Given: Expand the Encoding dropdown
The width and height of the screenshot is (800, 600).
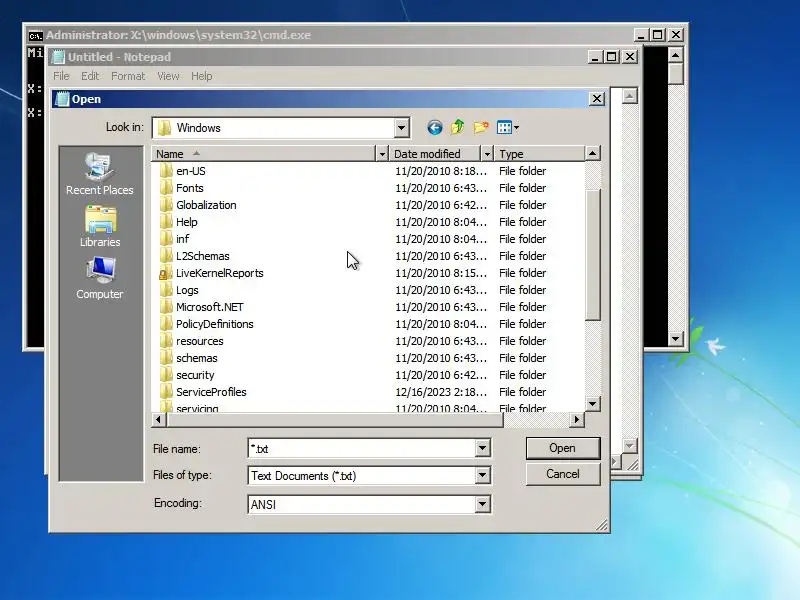Looking at the screenshot, I should pos(482,505).
